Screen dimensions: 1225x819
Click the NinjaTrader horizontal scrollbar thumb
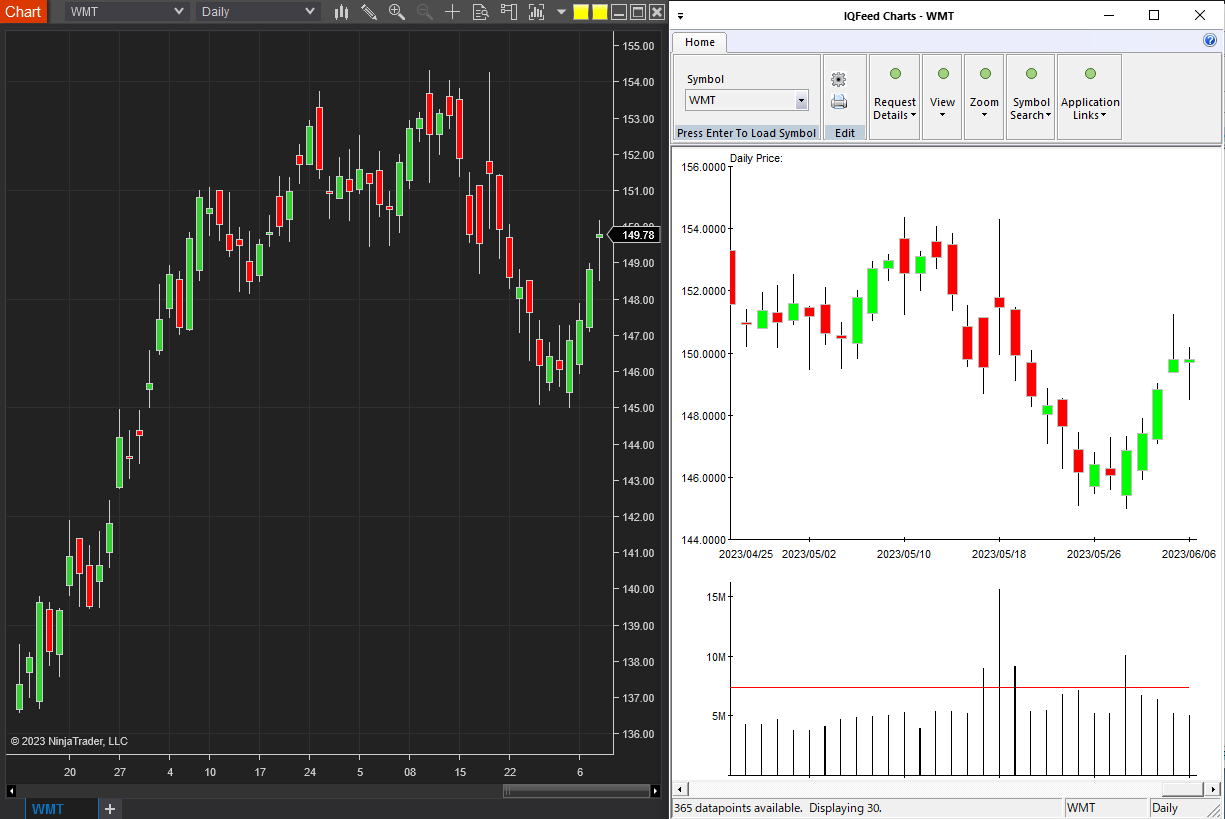click(575, 791)
